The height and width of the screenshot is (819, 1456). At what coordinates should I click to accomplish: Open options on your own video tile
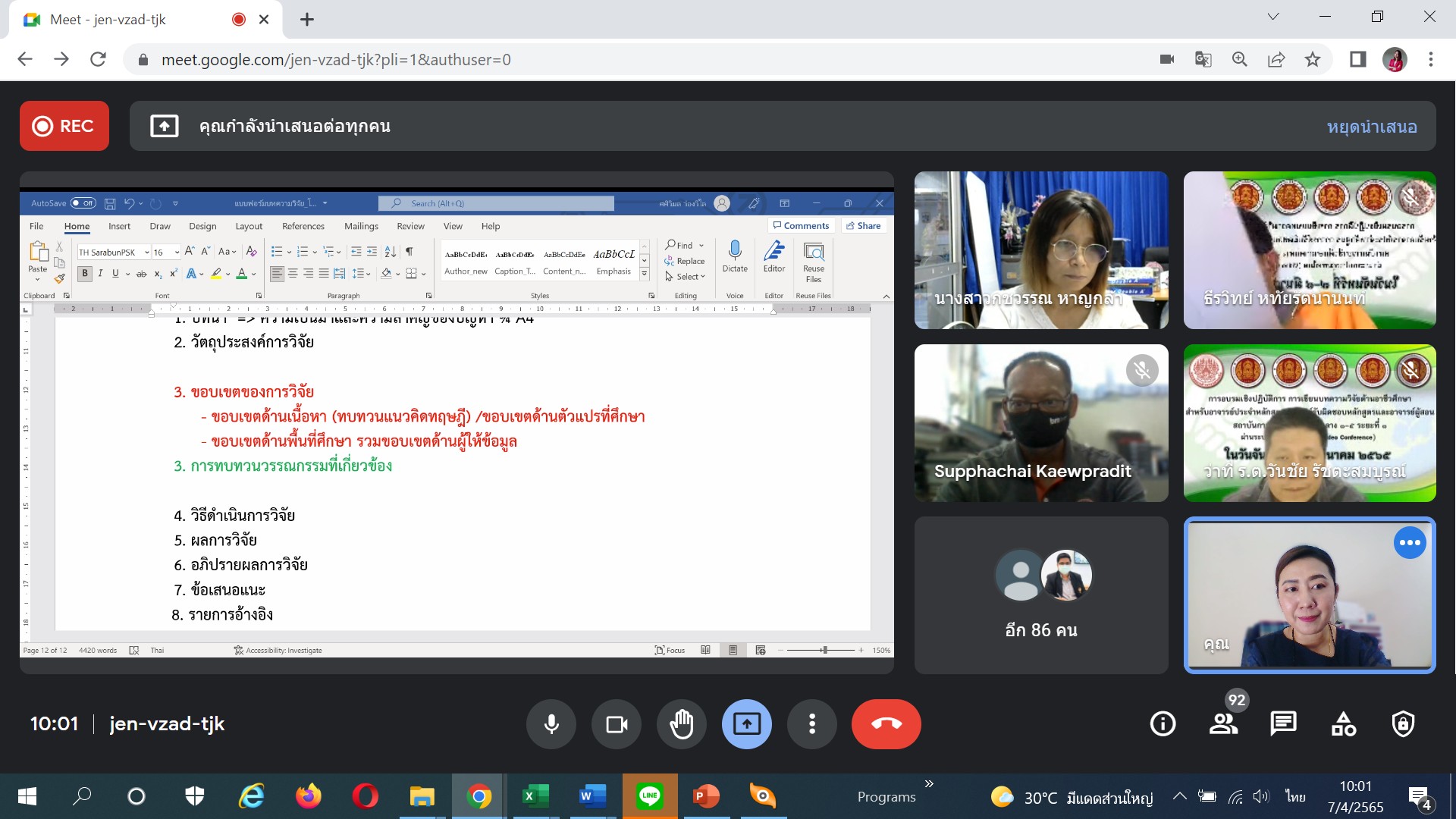coord(1410,543)
